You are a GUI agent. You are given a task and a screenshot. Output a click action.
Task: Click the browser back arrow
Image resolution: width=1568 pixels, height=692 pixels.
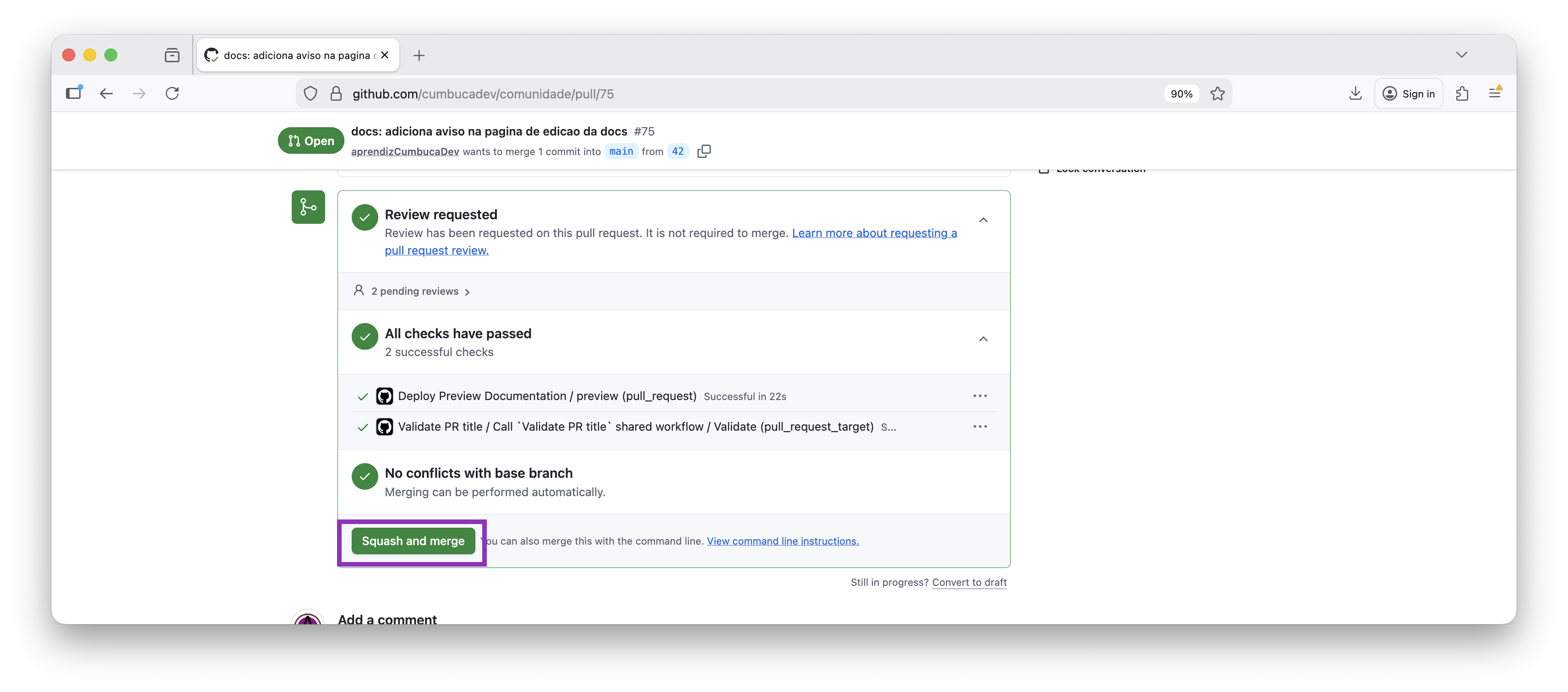click(107, 94)
